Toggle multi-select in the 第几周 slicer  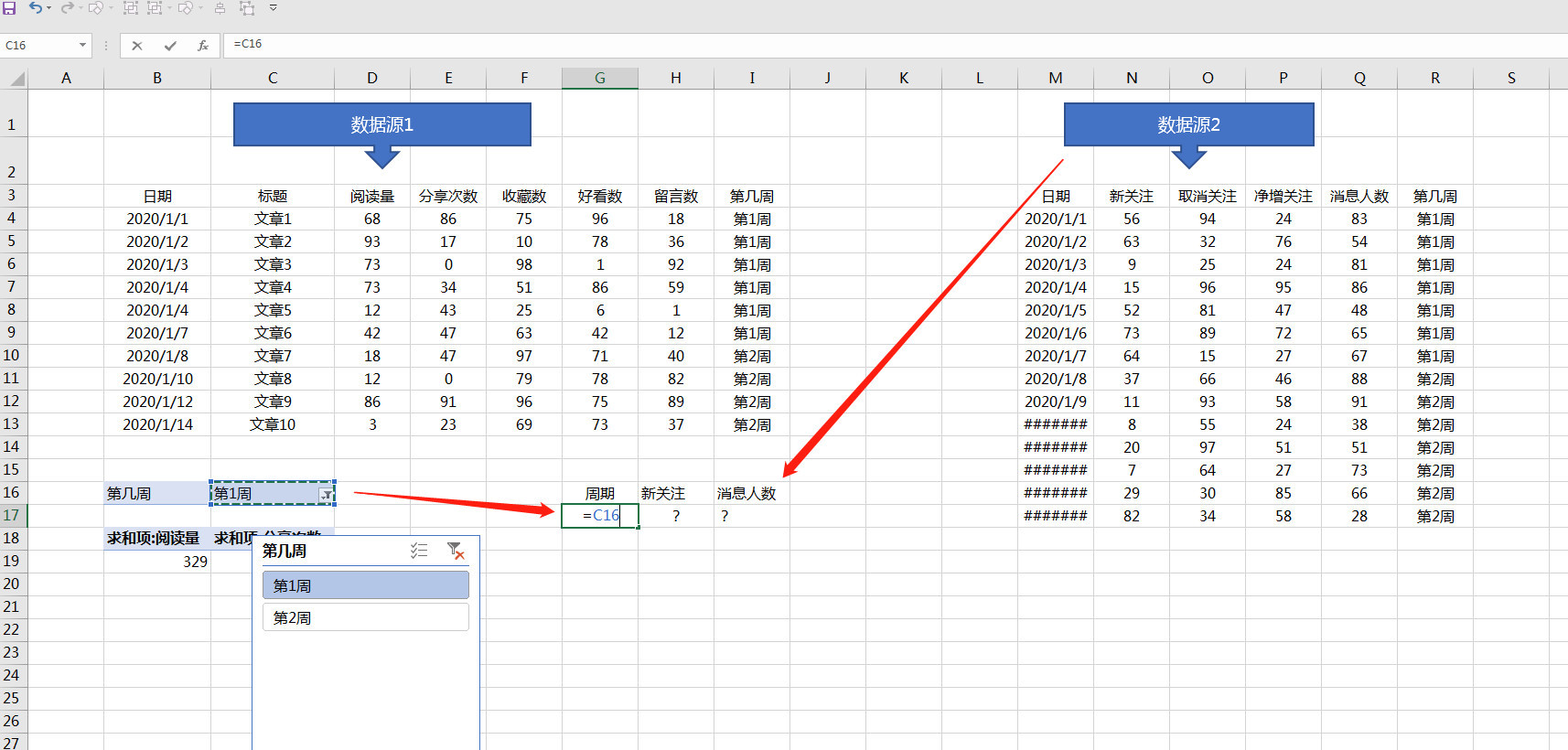pos(419,551)
